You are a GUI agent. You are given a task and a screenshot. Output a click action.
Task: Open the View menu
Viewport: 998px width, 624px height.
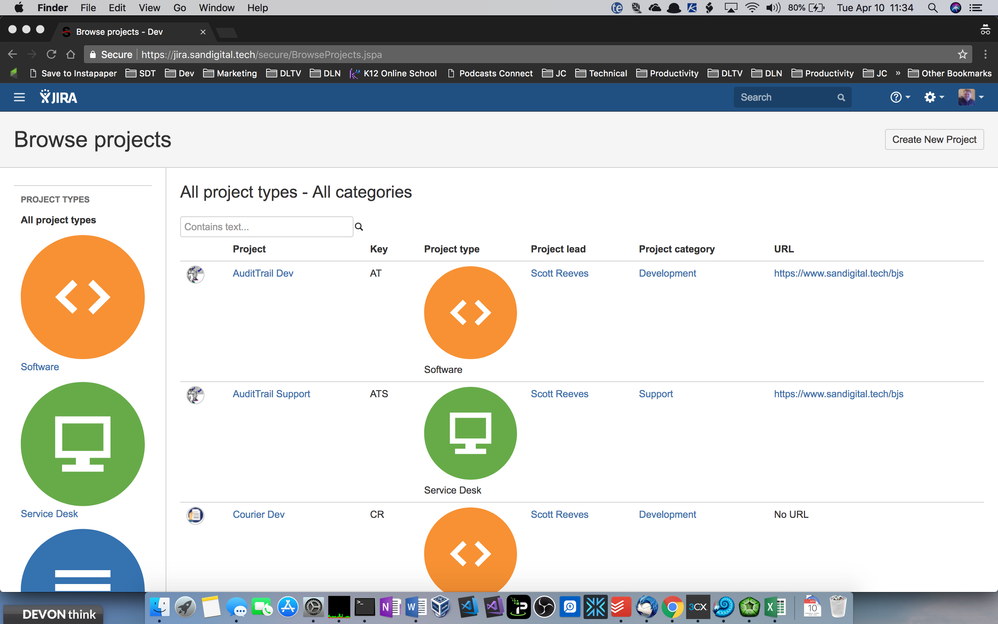click(149, 8)
